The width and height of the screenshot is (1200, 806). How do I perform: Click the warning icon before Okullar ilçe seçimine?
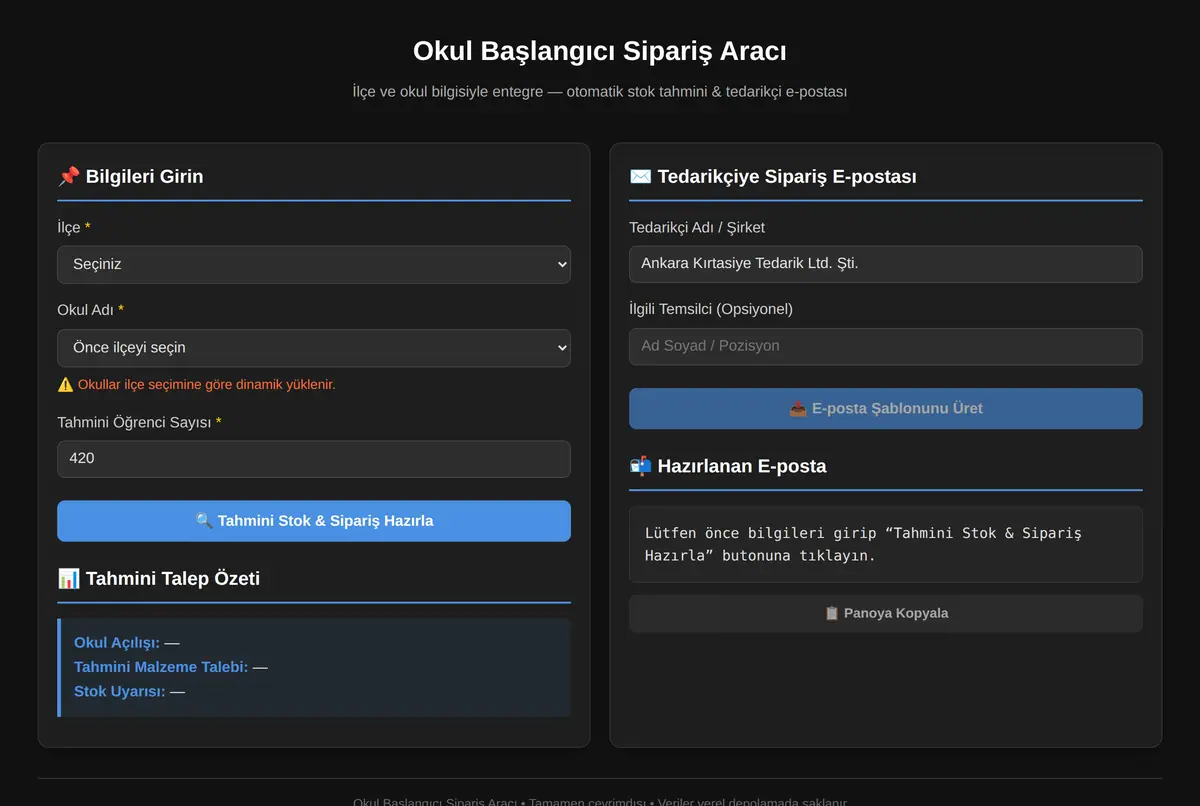[65, 384]
